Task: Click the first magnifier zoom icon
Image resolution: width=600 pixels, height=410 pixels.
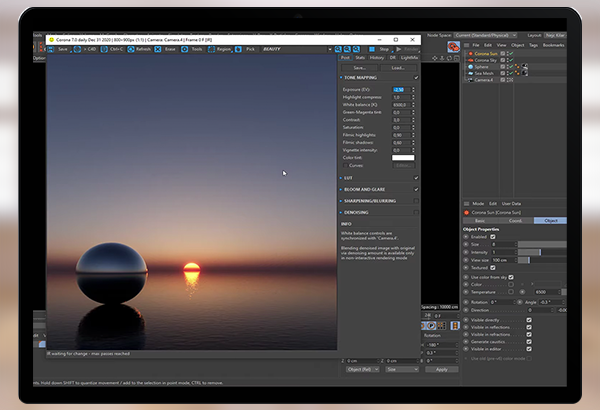Action: [x=338, y=49]
